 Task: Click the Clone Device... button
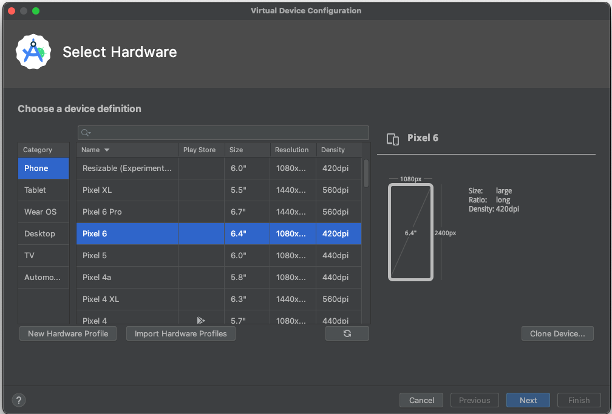tap(557, 334)
